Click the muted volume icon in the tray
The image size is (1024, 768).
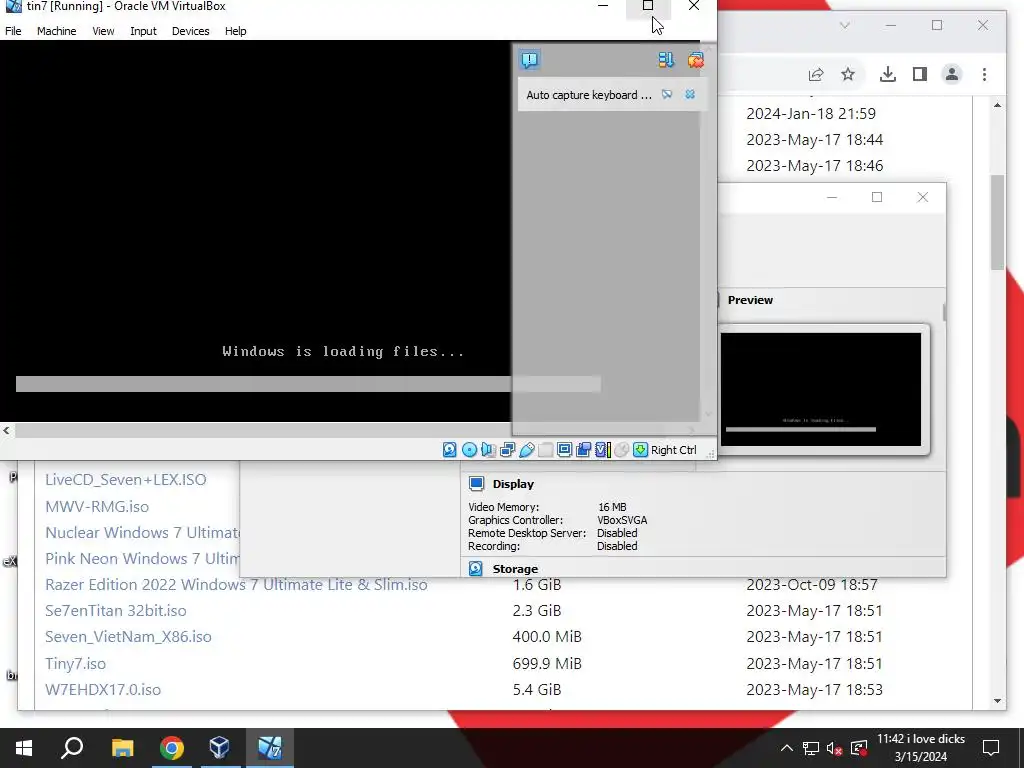click(x=834, y=748)
